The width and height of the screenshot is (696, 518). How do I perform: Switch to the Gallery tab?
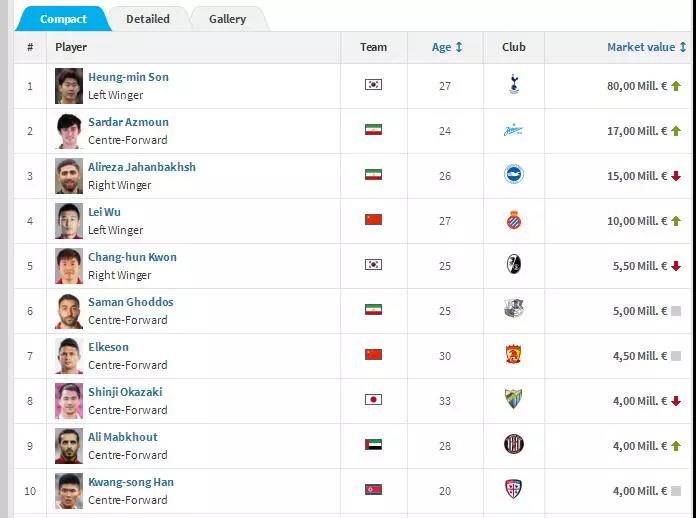227,19
